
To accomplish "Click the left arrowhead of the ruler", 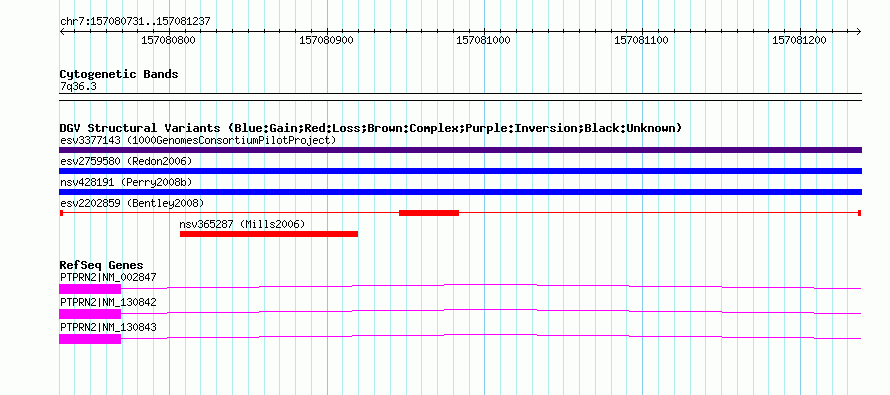I will [62, 31].
